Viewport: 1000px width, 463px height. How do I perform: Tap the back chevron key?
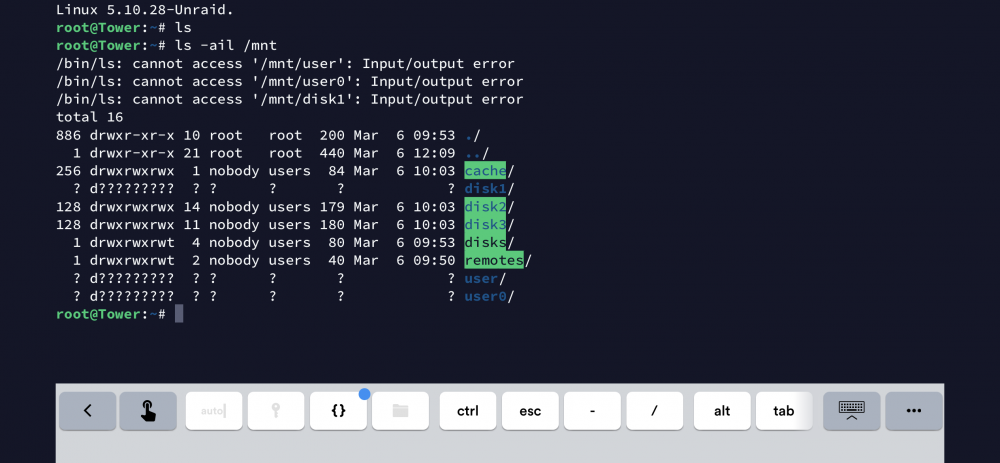(87, 411)
